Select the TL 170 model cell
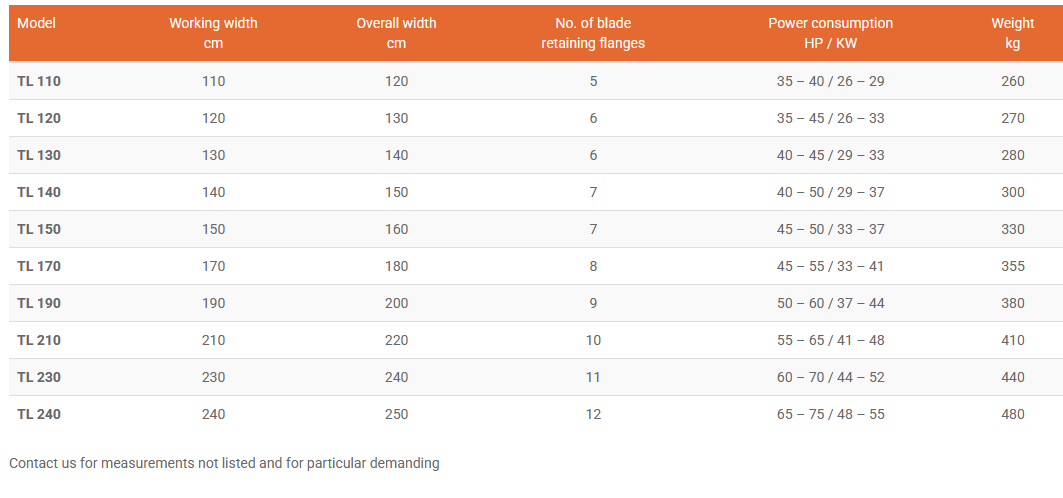 39,266
